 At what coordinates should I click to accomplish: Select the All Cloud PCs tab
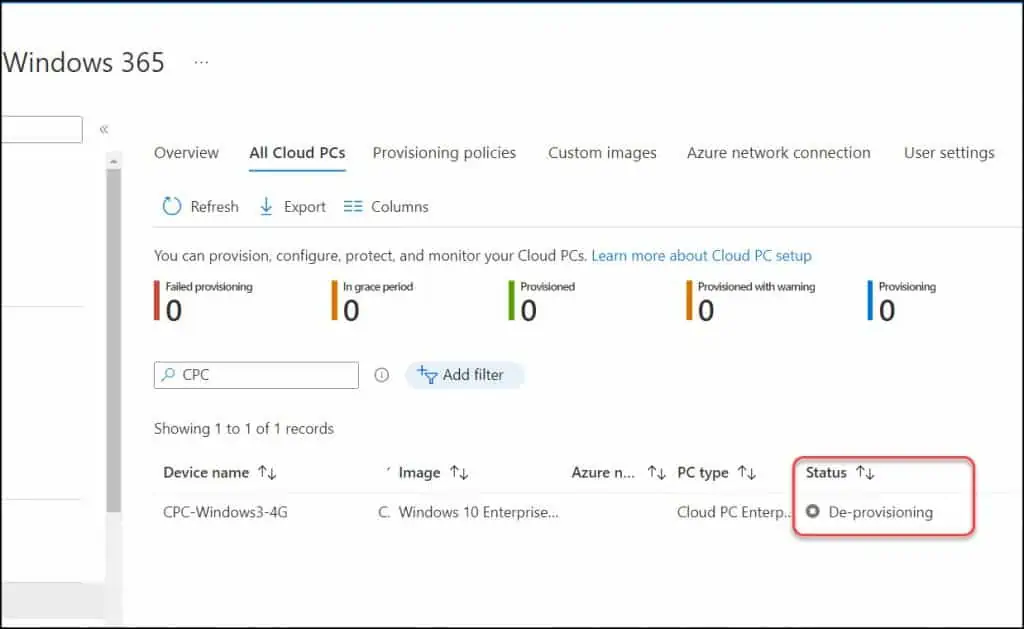[297, 153]
